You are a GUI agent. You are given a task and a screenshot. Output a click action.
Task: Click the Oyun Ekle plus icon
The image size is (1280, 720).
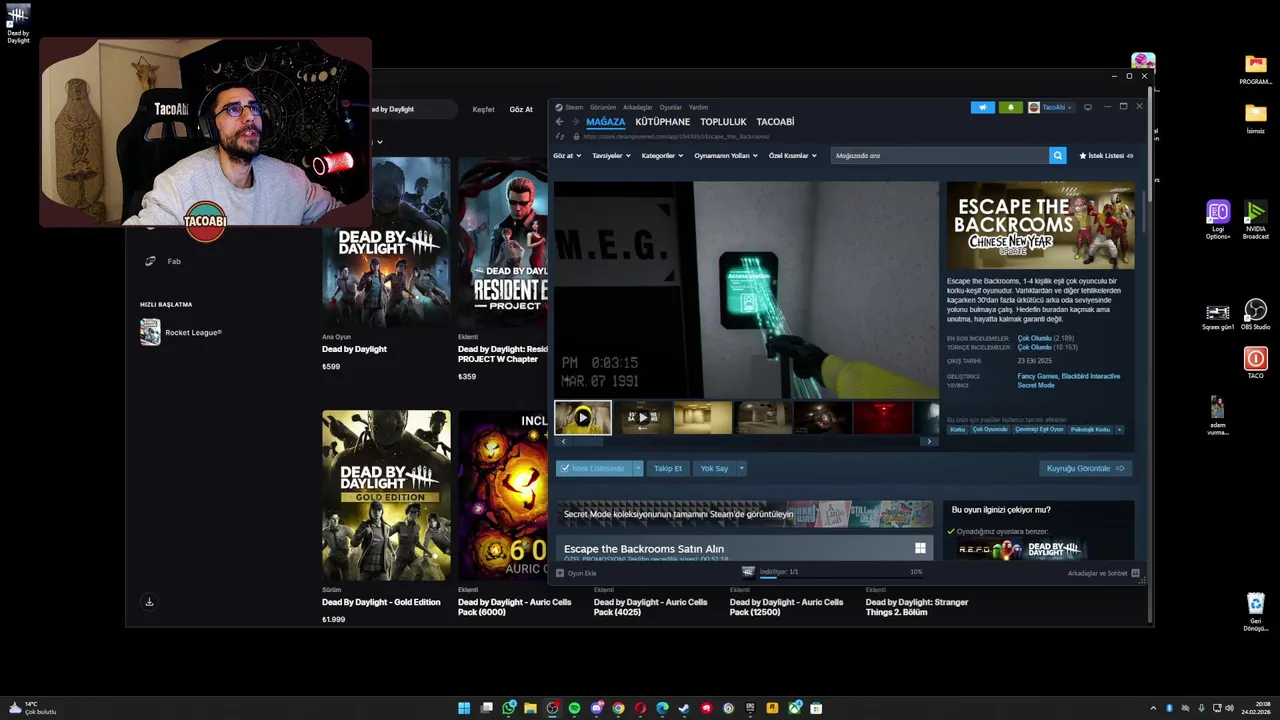click(x=560, y=573)
